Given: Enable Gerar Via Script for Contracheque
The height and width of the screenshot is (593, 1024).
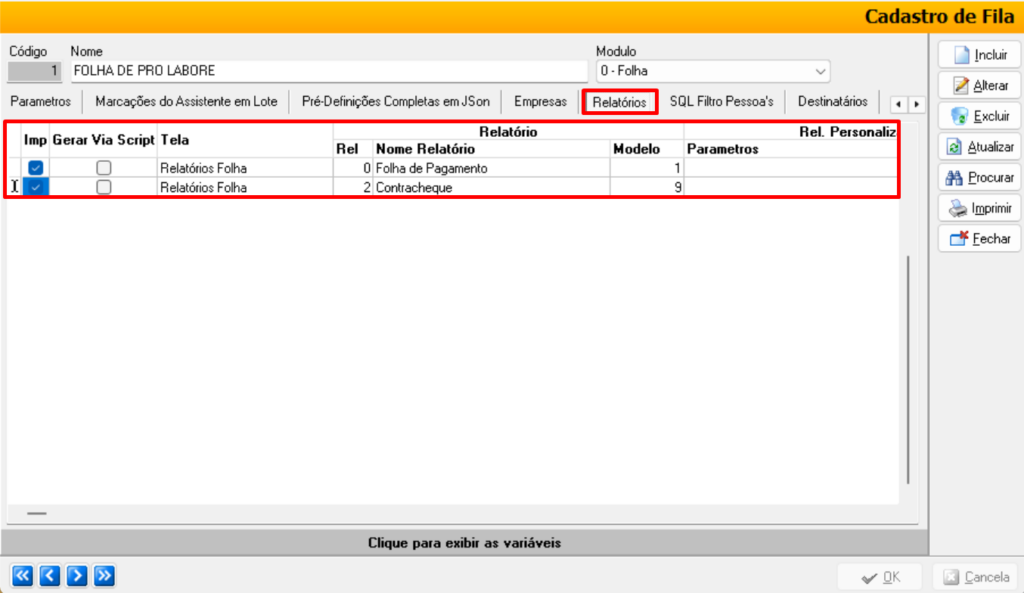Looking at the screenshot, I should [103, 187].
